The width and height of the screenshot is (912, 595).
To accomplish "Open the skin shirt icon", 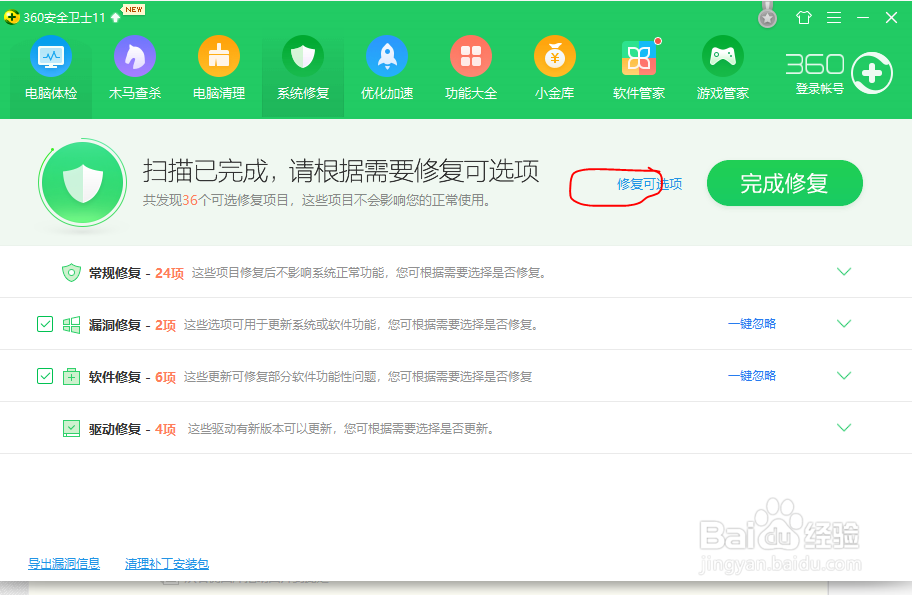I will (x=804, y=17).
